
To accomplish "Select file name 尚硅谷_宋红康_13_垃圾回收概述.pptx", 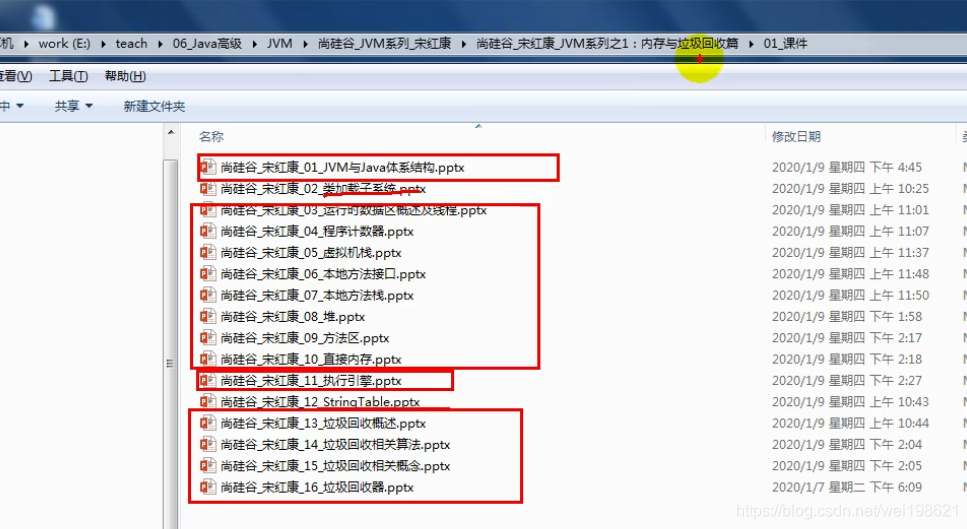I will point(323,424).
